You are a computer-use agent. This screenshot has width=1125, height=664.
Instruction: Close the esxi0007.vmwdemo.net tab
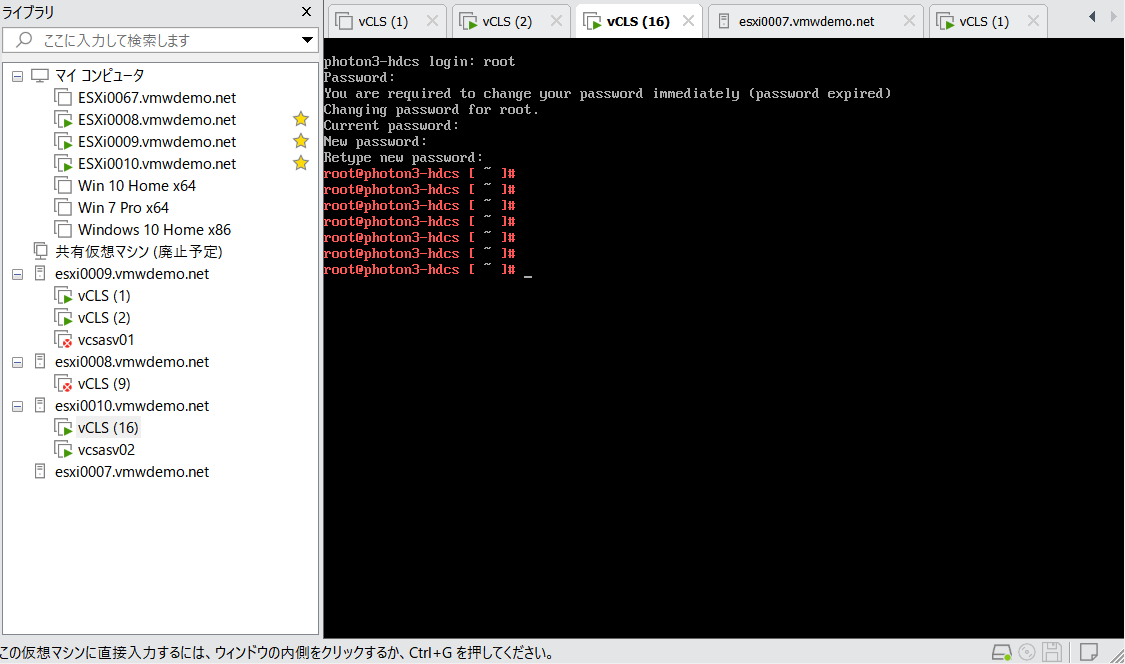click(x=909, y=21)
